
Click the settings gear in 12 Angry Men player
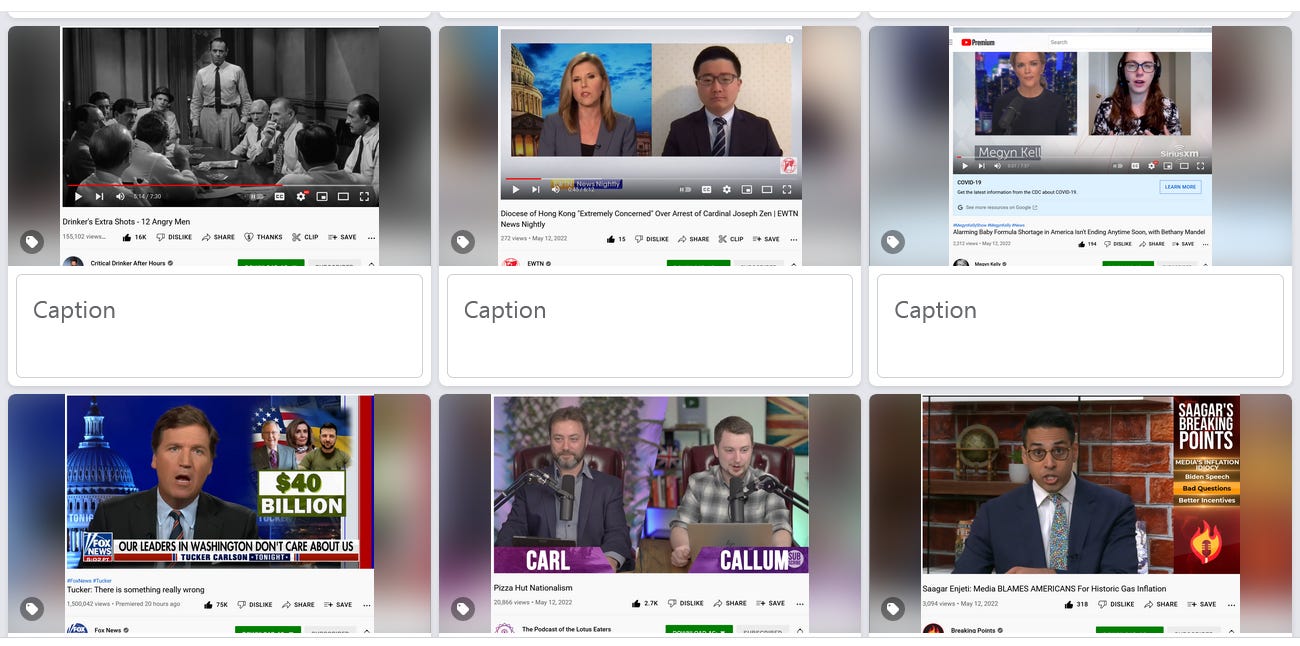(x=301, y=196)
